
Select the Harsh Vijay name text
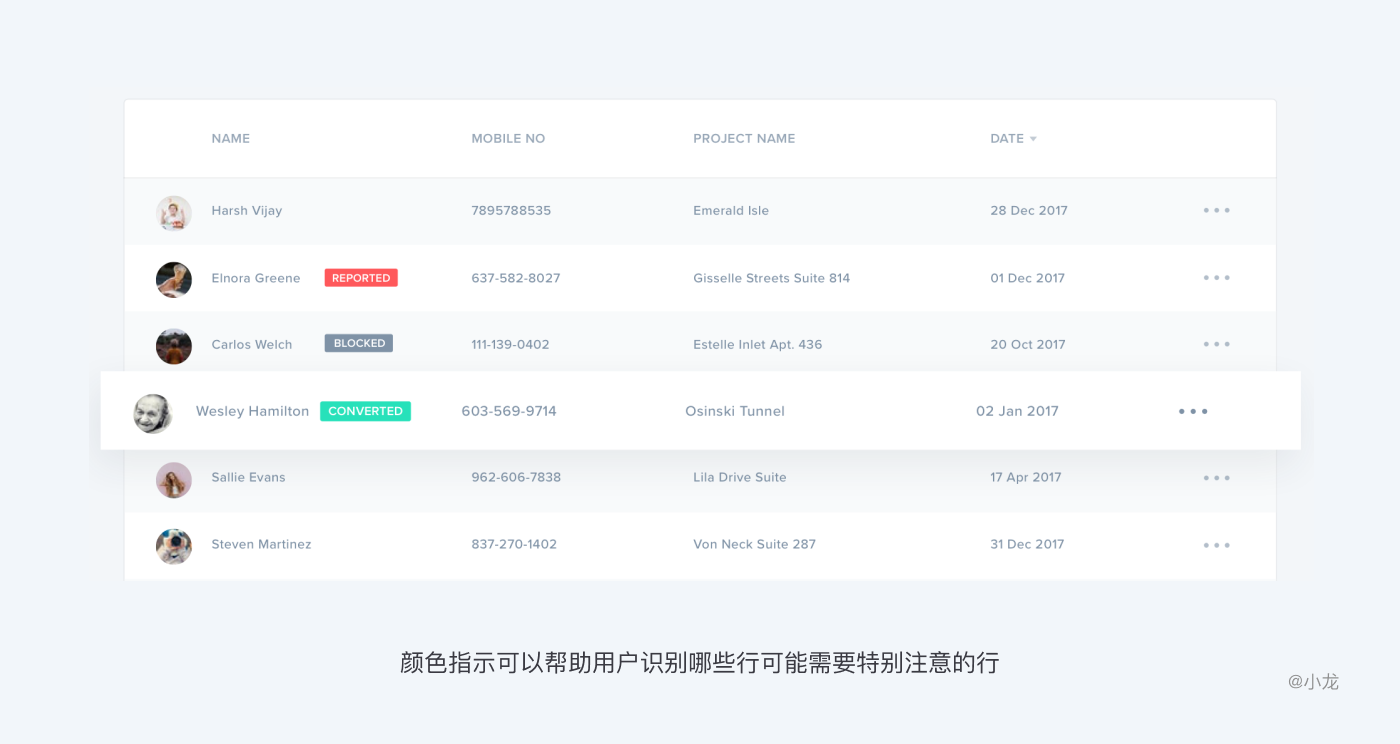coord(247,211)
